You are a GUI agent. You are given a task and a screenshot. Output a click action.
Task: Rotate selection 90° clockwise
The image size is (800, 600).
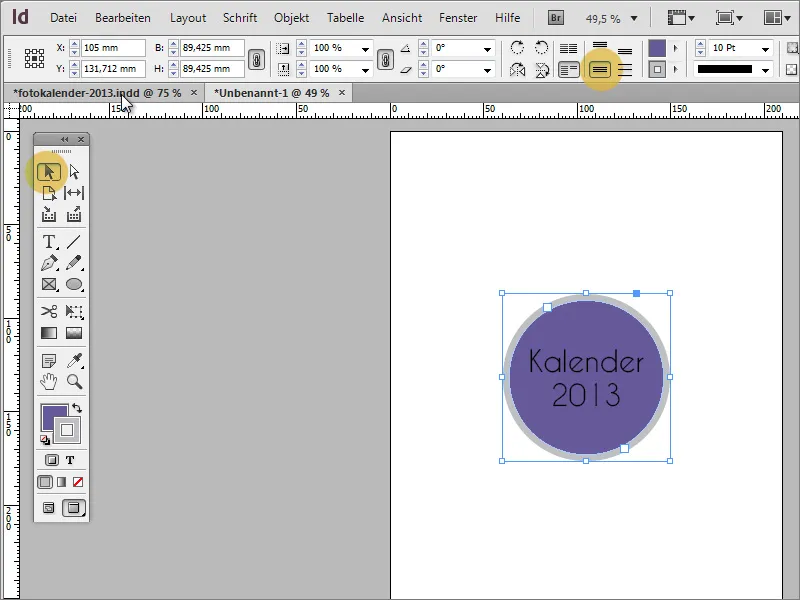517,48
